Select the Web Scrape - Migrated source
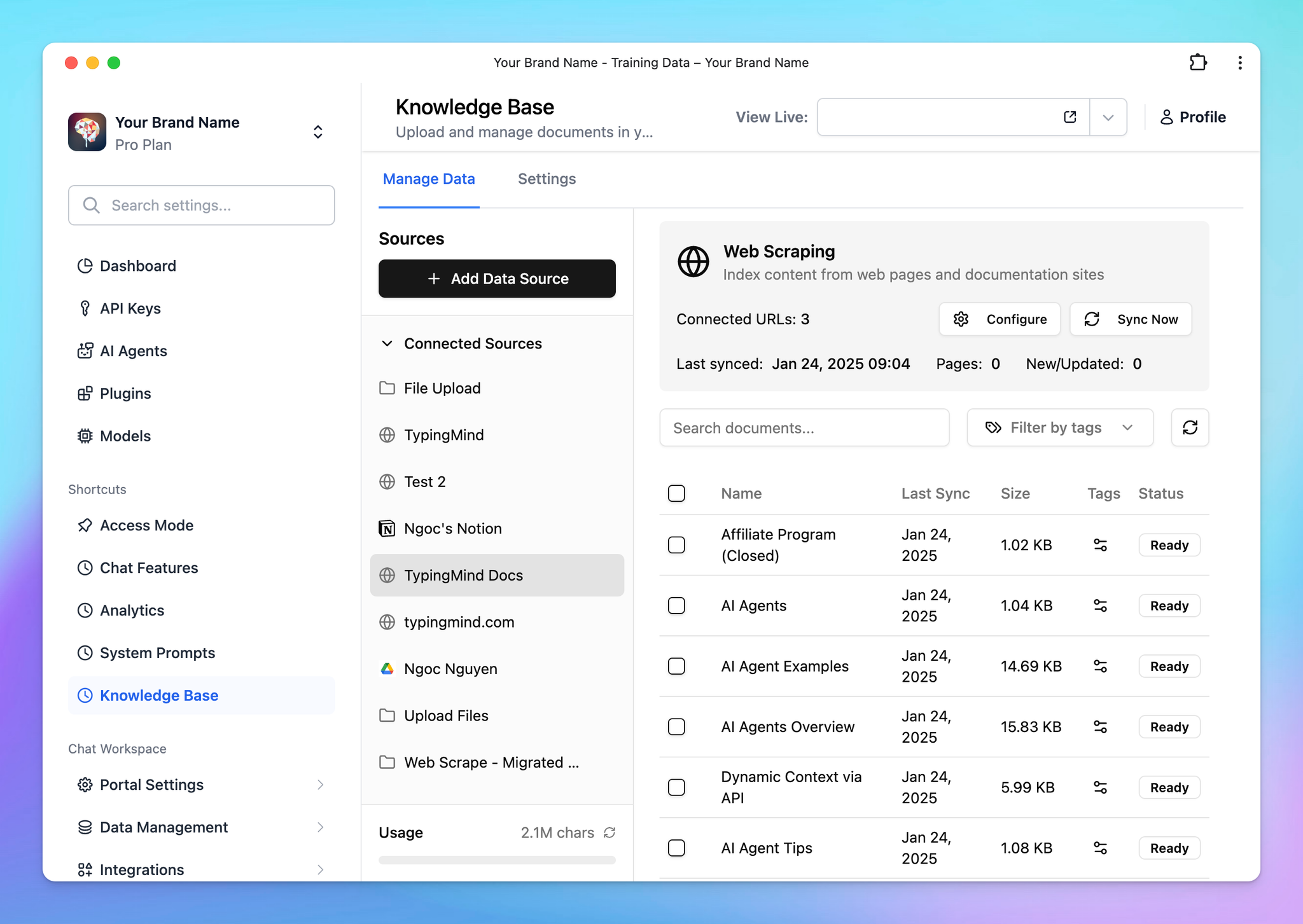The width and height of the screenshot is (1303, 924). (497, 762)
